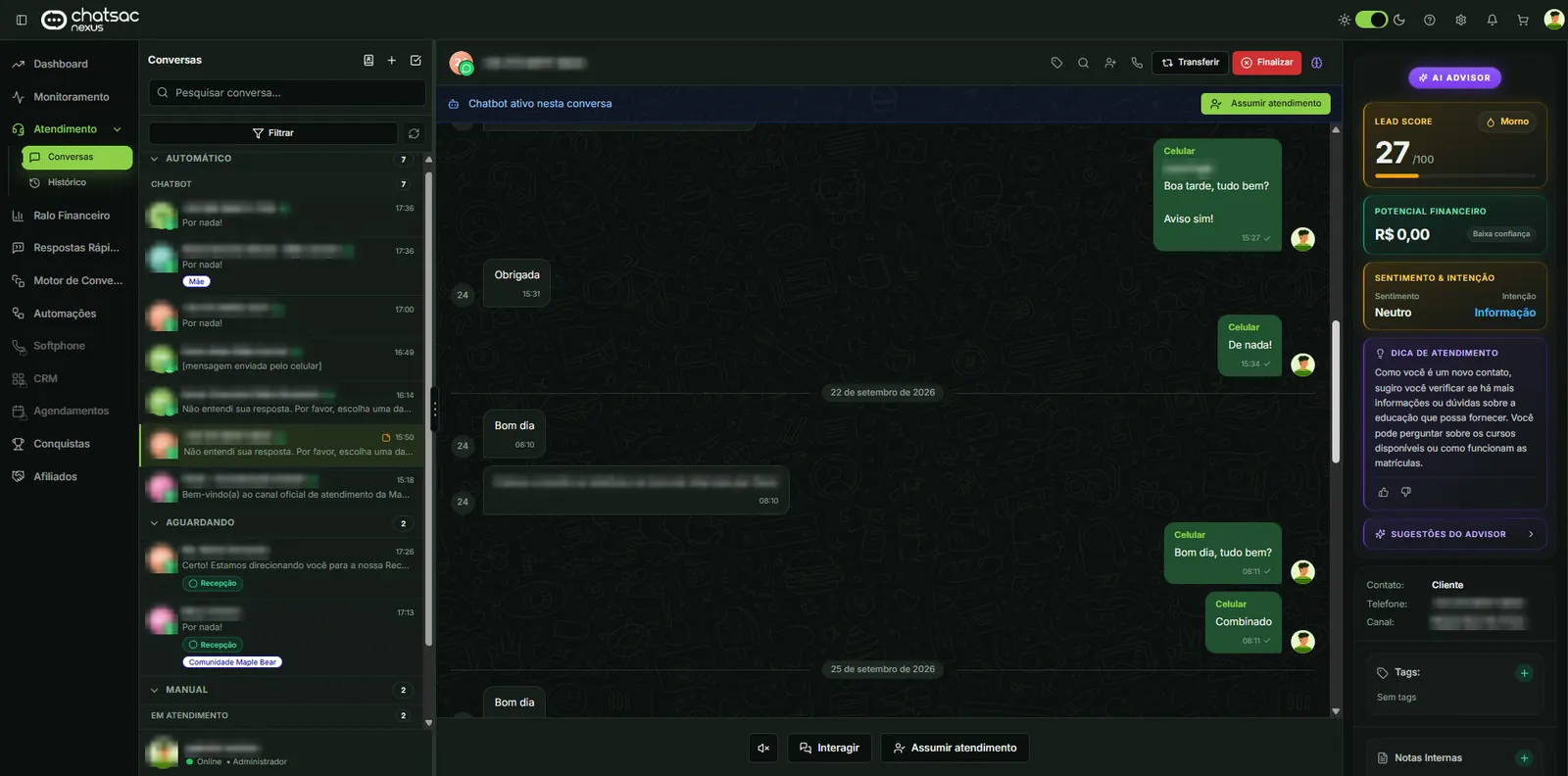Expand Sugestões do Advisor
Viewport: 1568px width, 776px height.
[1454, 534]
